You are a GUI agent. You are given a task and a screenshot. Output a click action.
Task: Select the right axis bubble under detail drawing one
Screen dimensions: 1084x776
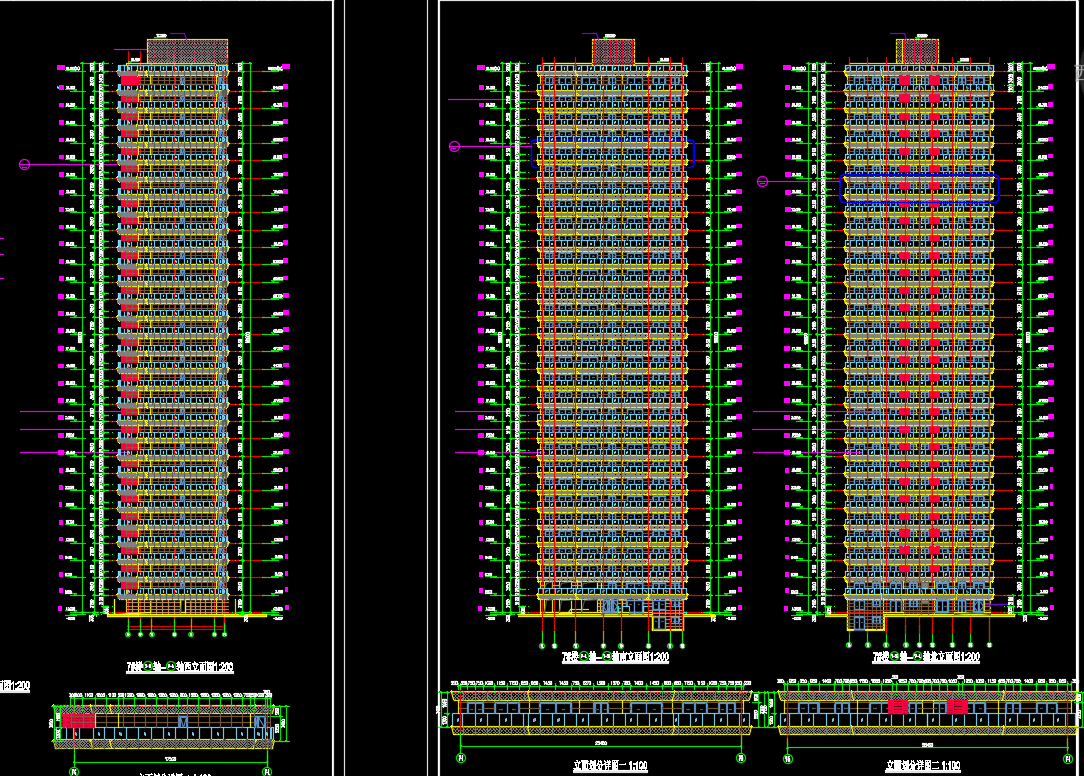pos(740,758)
